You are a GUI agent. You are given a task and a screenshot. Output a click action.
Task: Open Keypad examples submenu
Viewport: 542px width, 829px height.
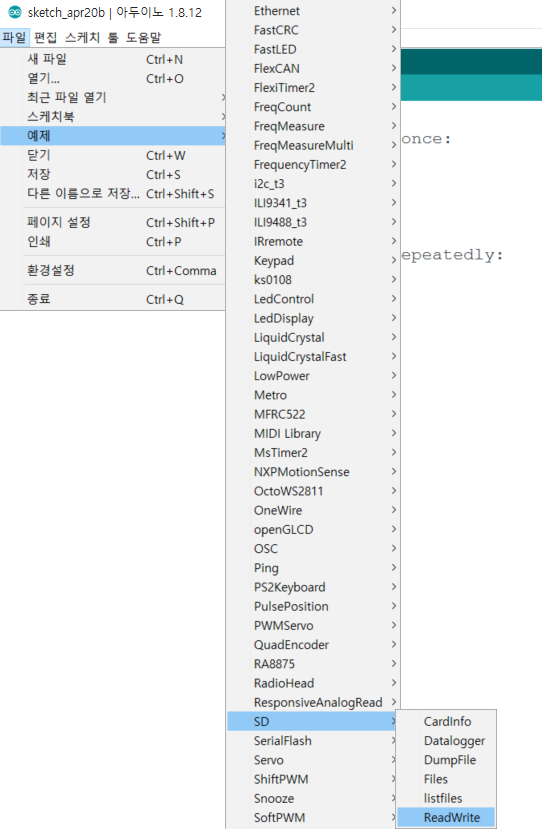coord(313,261)
